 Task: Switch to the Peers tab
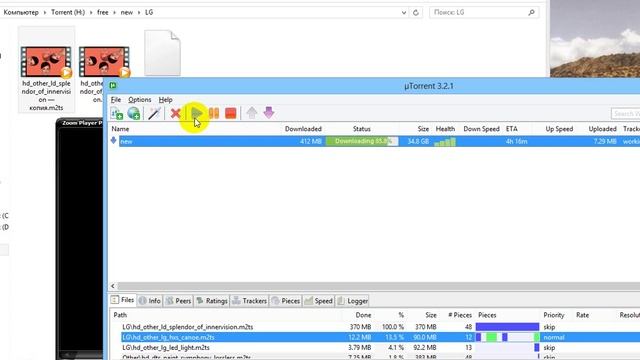tap(178, 301)
